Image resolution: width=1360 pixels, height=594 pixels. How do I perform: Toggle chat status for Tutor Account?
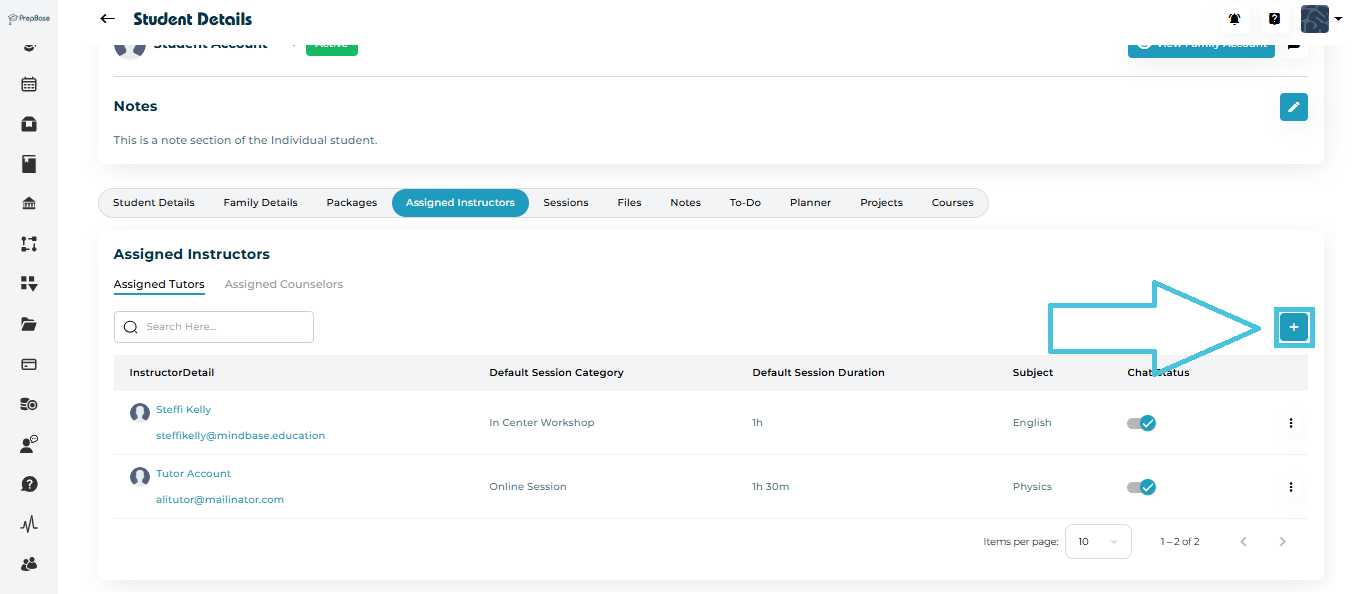[1141, 487]
